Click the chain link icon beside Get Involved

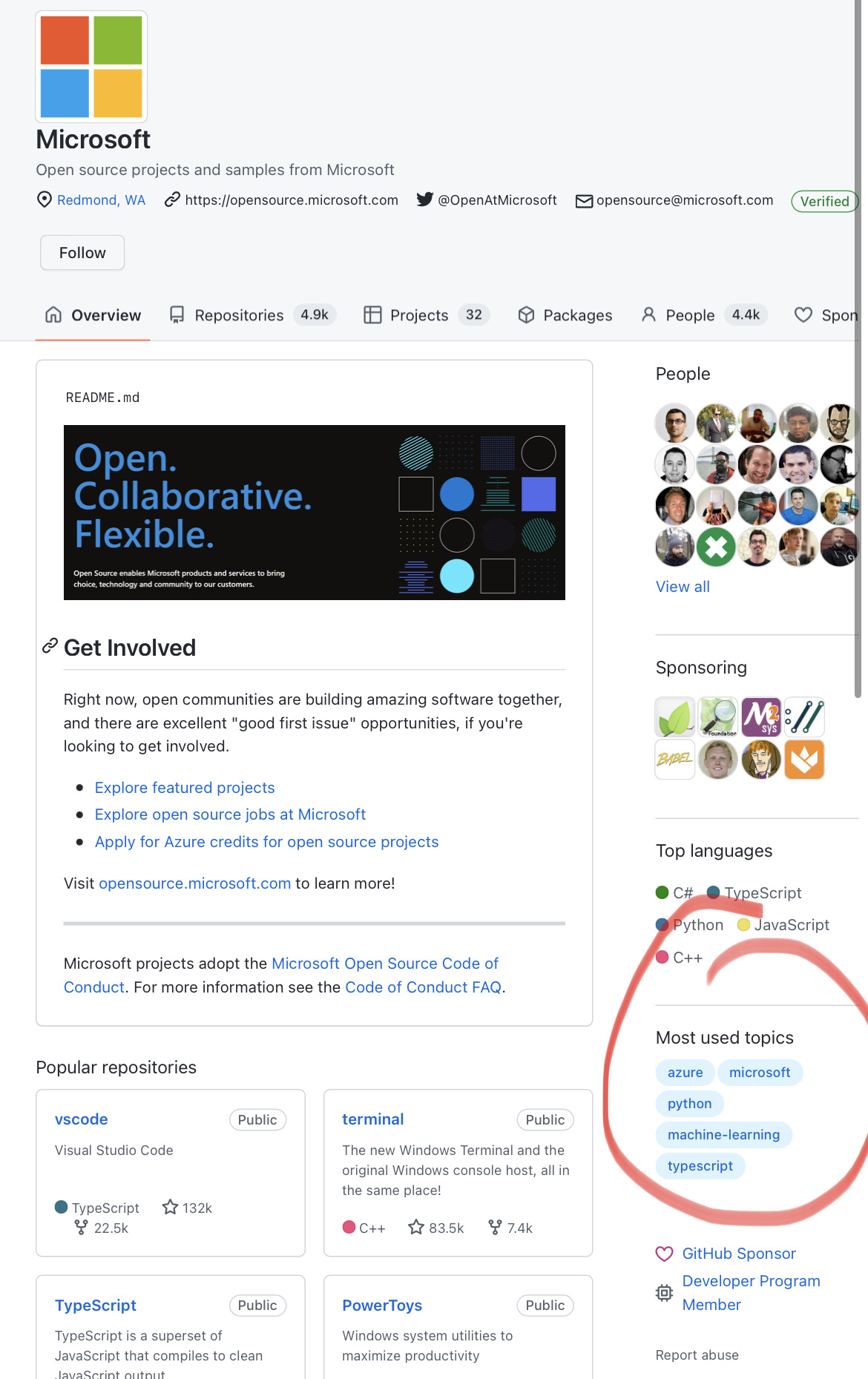49,646
